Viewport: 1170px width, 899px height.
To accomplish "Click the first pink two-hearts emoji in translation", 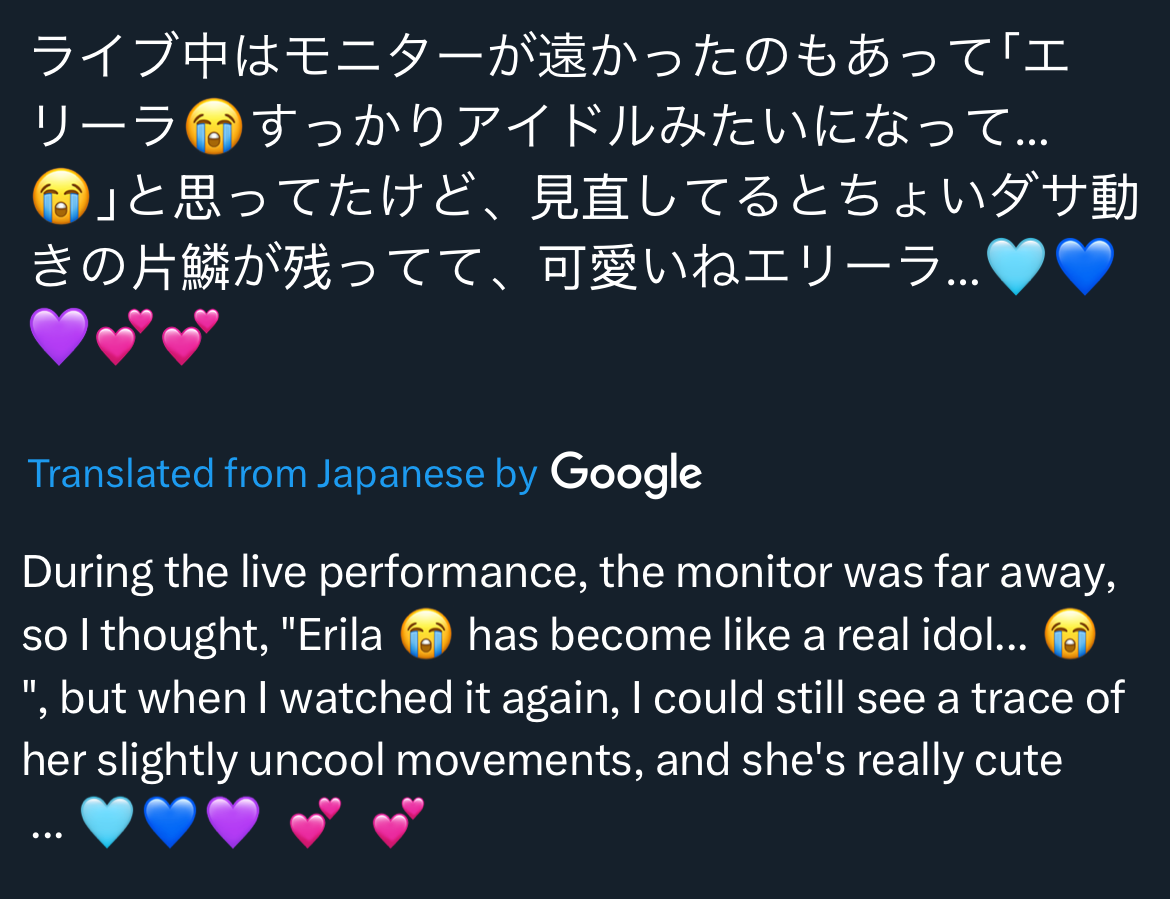I will pos(315,822).
